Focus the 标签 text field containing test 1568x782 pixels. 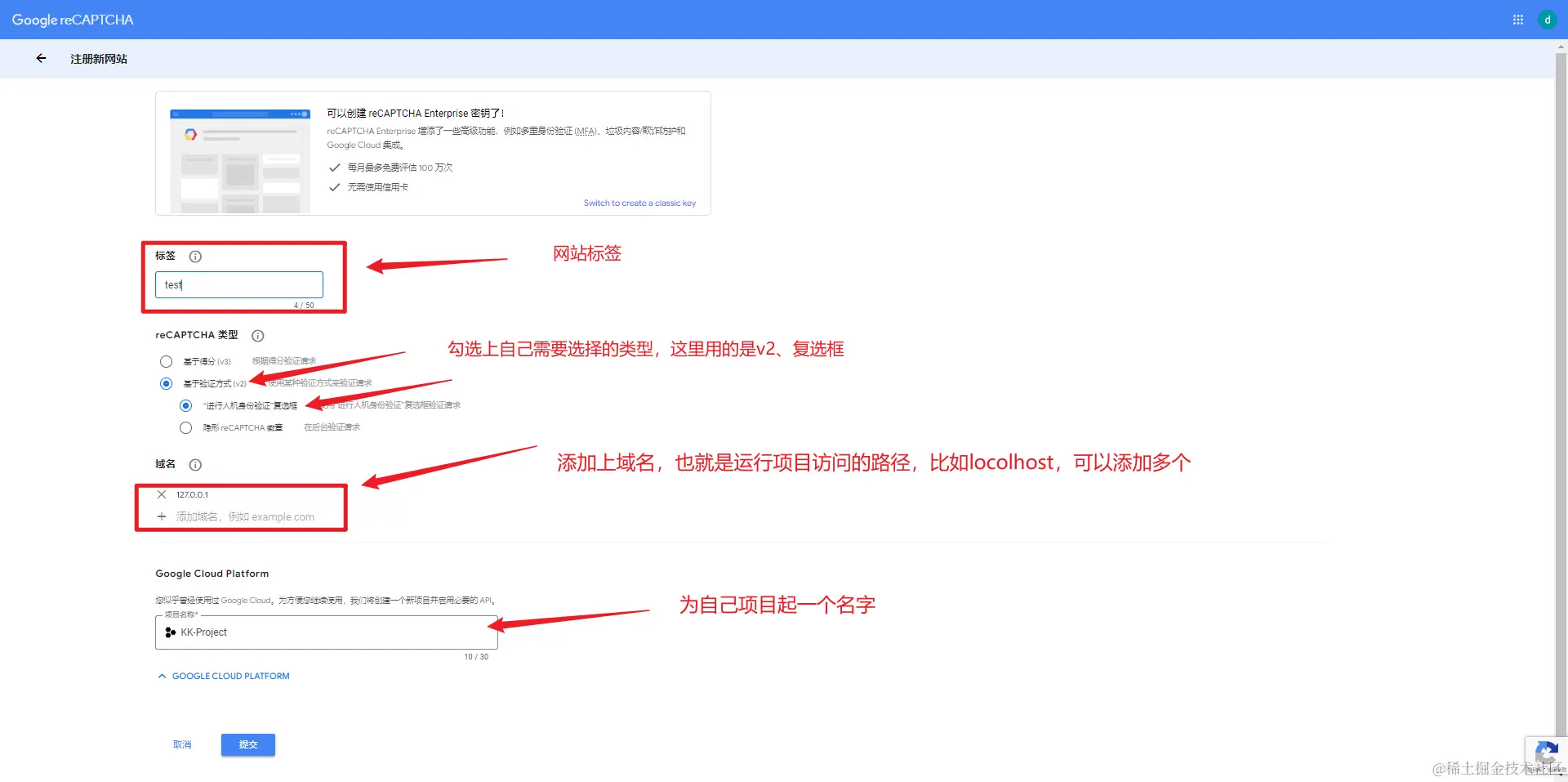pyautogui.click(x=239, y=284)
